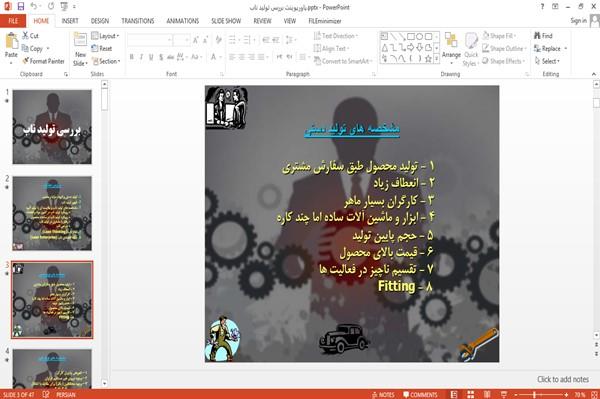This screenshot has height=399, width=600.
Task: Select the down arrow shape in gallery
Action: click(x=419, y=47)
